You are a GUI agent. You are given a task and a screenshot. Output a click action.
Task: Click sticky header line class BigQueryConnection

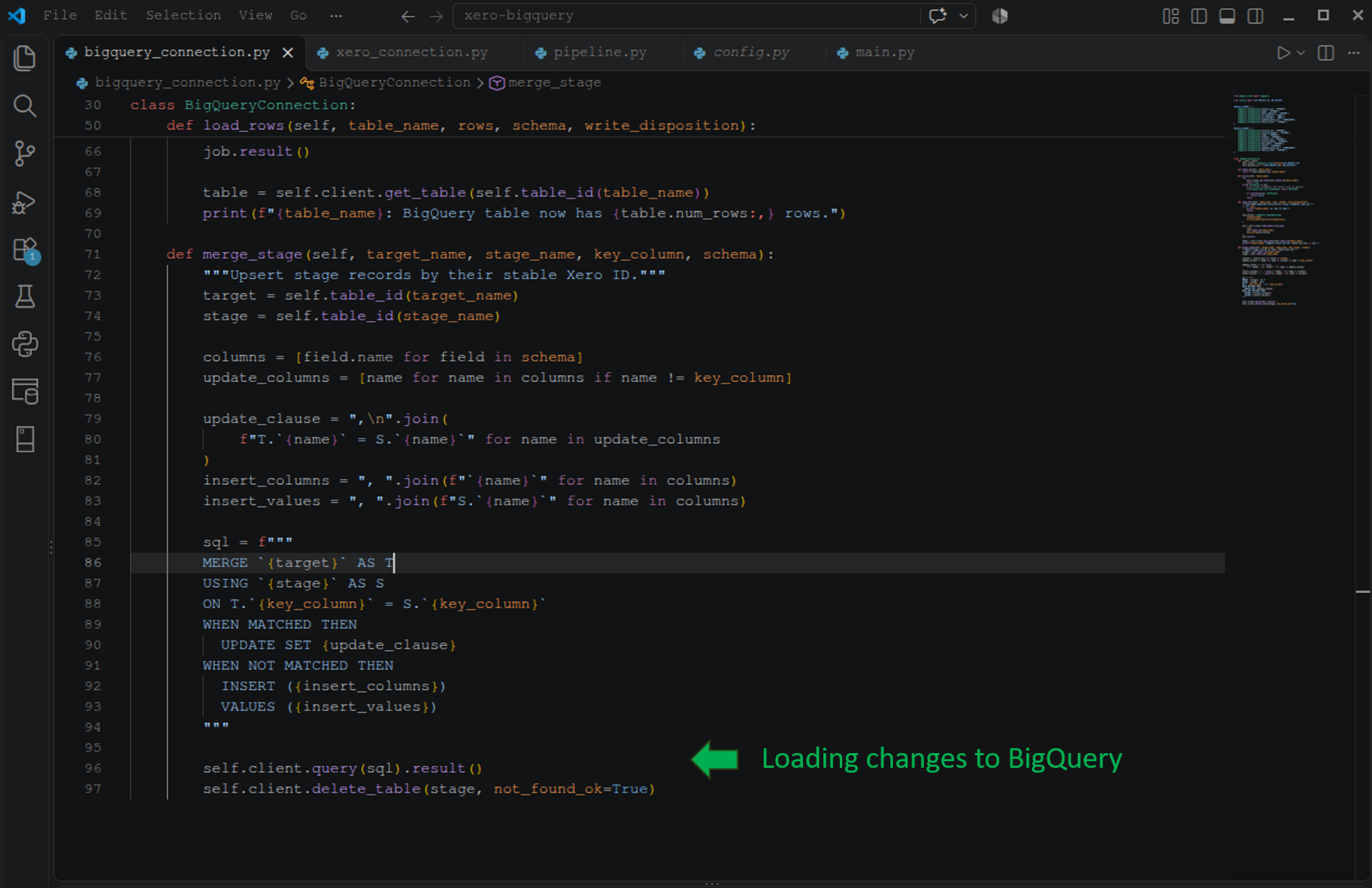(x=243, y=105)
